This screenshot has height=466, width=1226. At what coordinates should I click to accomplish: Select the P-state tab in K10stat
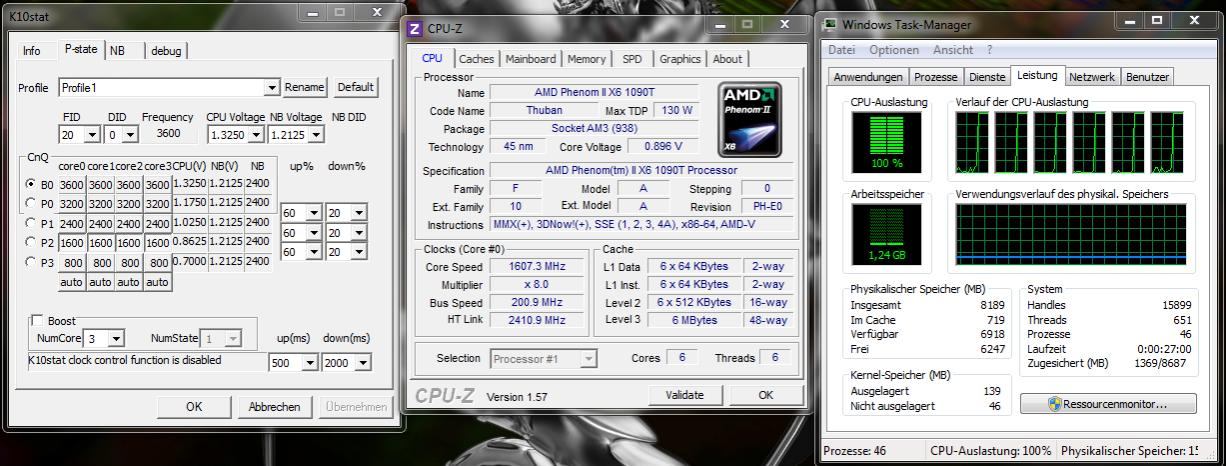[x=81, y=48]
